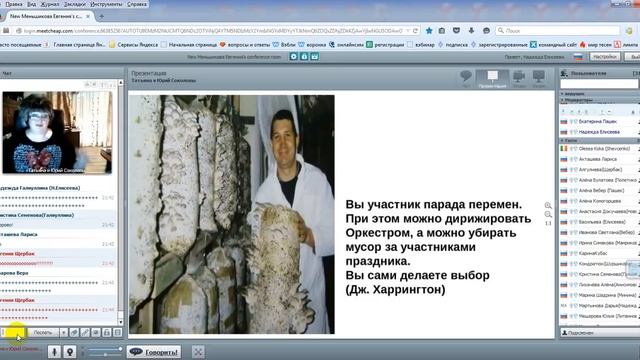Select guest Карина Кубас
The height and width of the screenshot is (360, 640).
pyautogui.click(x=593, y=253)
